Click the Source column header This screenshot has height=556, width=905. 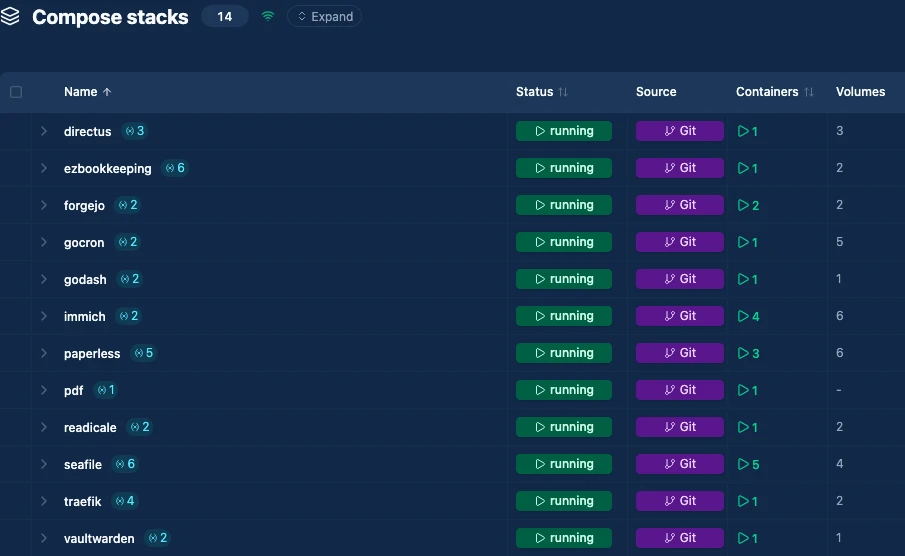point(656,92)
